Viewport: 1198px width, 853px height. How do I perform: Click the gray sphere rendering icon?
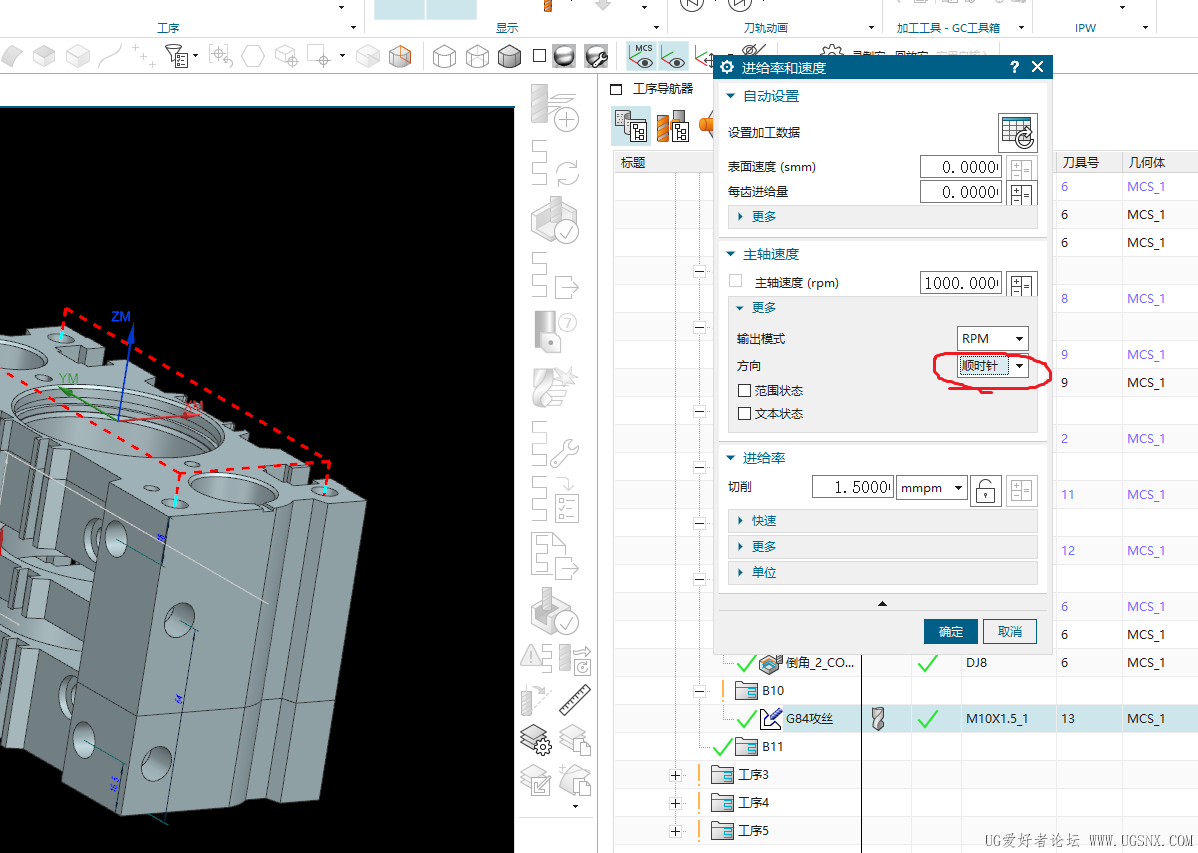[564, 56]
